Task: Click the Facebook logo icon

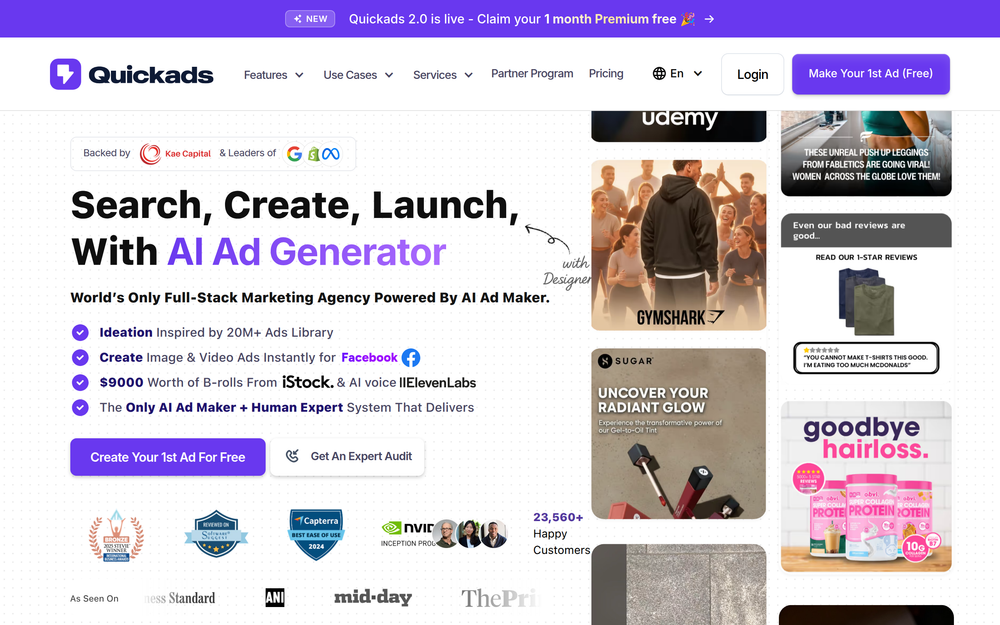Action: [411, 358]
